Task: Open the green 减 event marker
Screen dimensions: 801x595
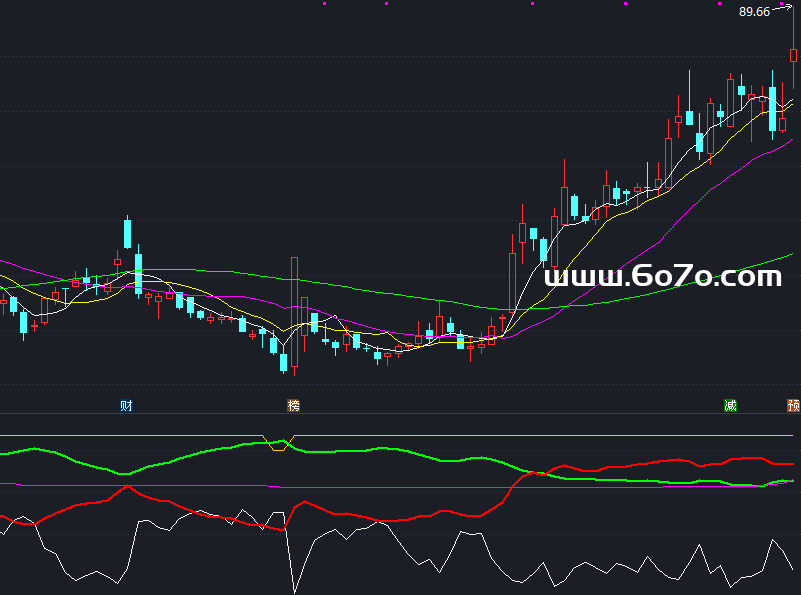Action: (730, 405)
